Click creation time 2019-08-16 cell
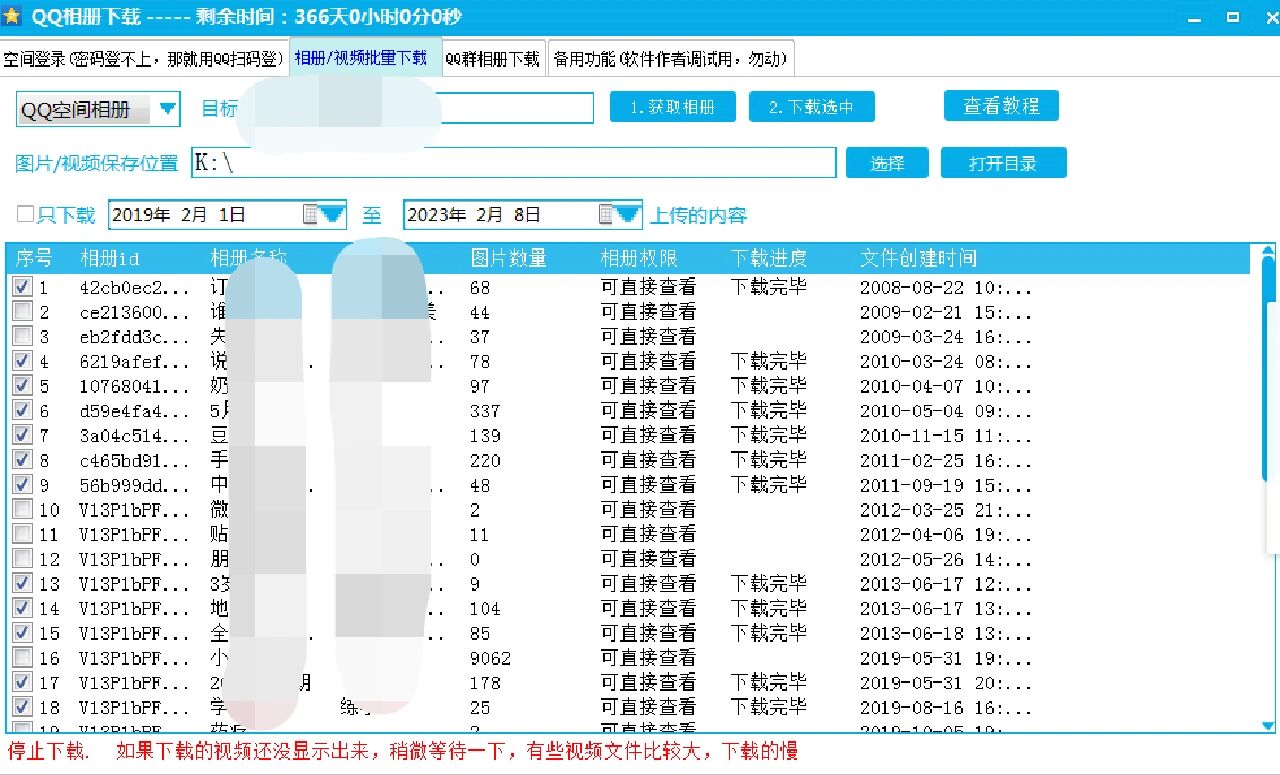The image size is (1280, 775). [945, 707]
